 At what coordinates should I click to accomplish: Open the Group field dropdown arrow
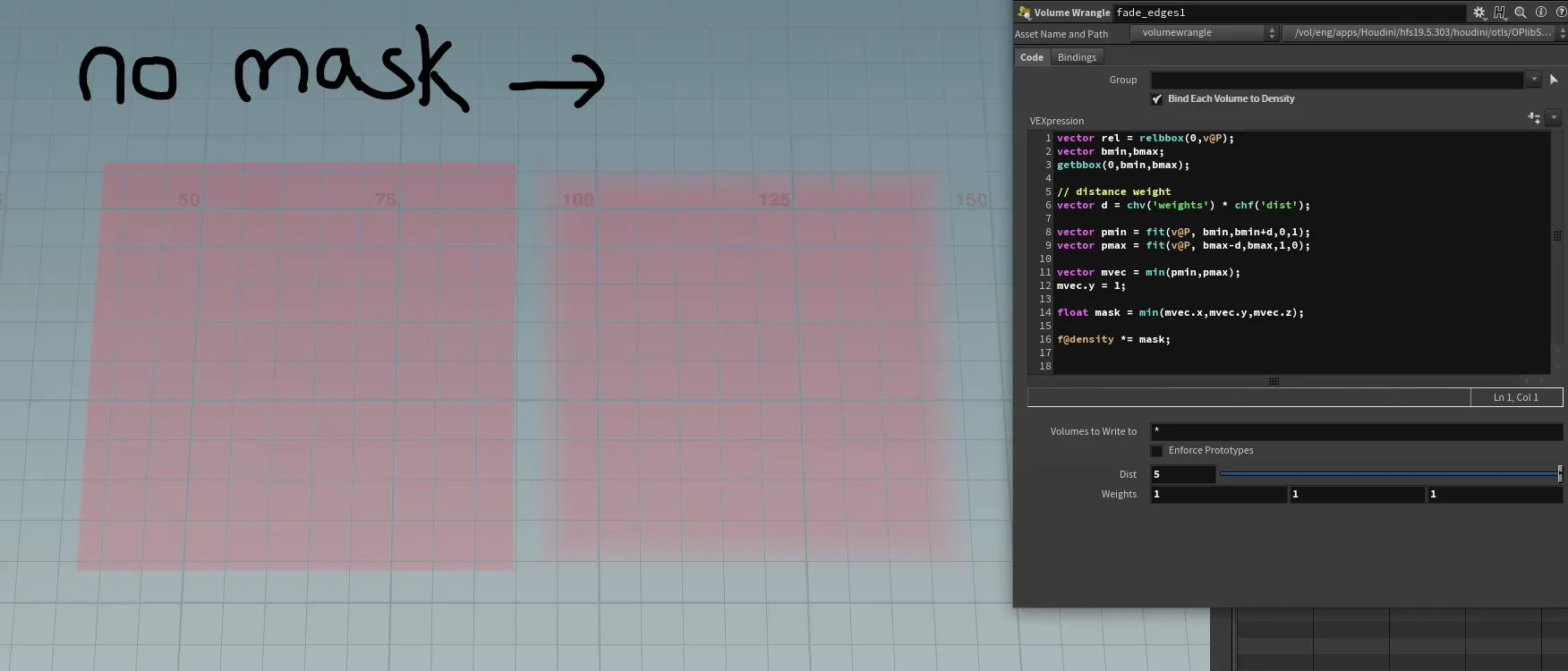click(x=1533, y=80)
